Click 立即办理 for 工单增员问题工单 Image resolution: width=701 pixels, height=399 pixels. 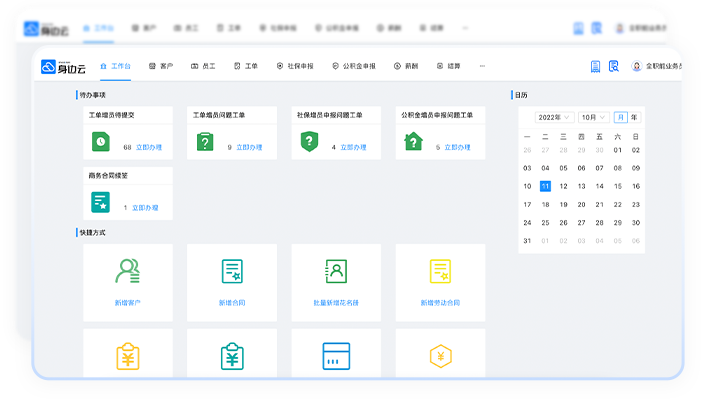249,147
